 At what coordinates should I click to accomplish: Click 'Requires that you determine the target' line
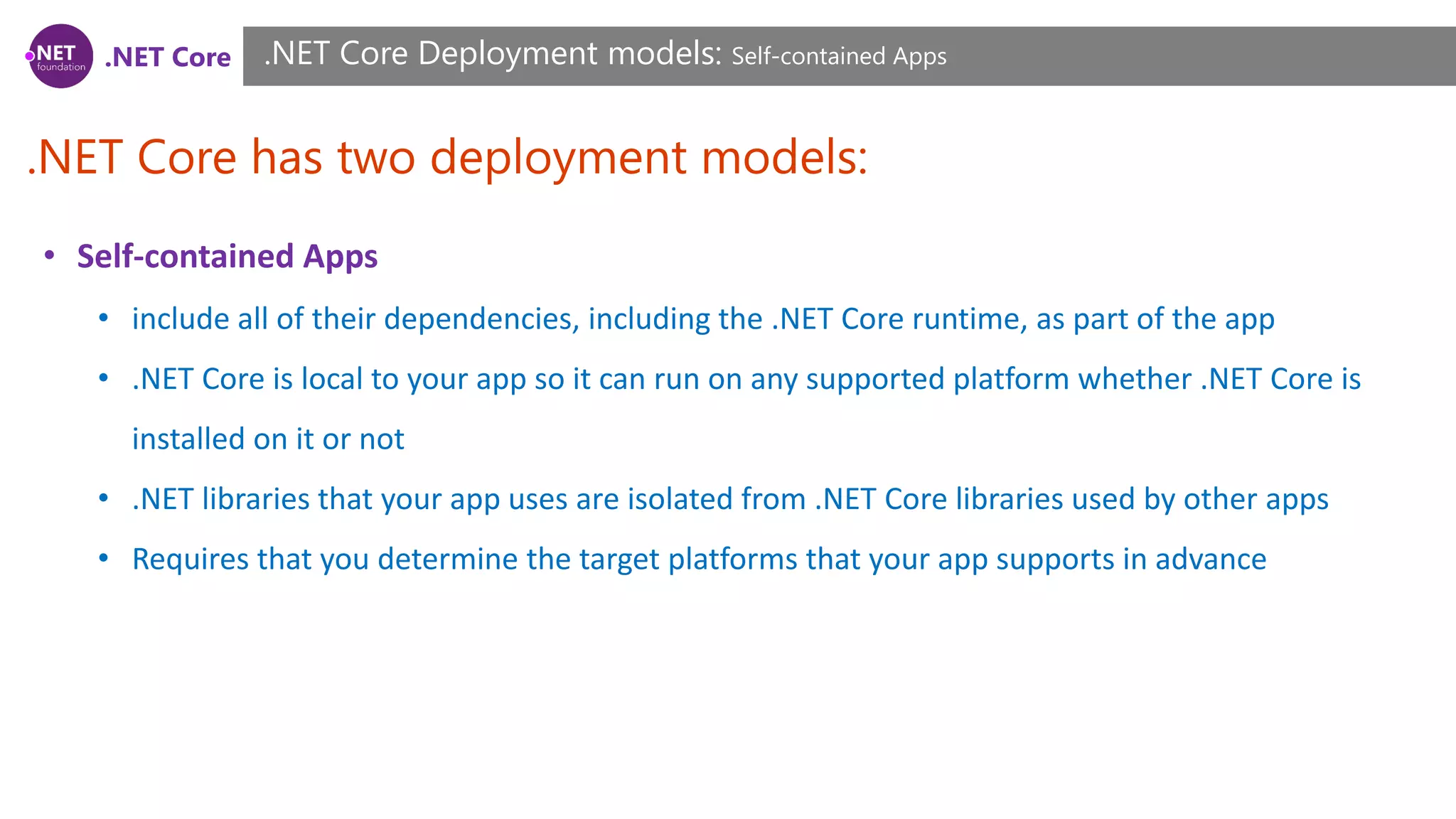click(x=698, y=560)
